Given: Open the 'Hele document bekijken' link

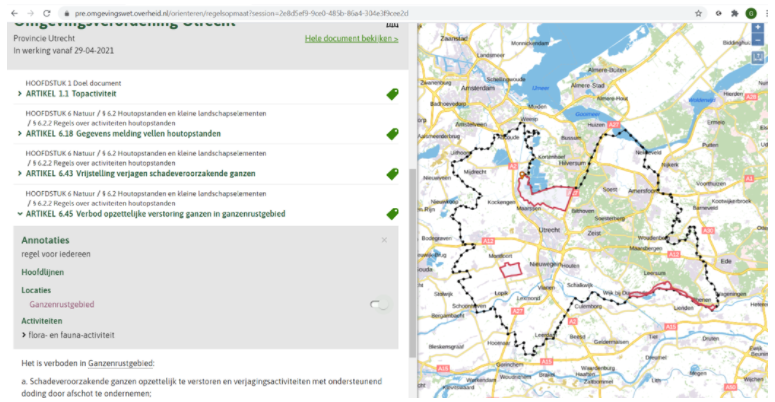Looking at the screenshot, I should point(351,39).
